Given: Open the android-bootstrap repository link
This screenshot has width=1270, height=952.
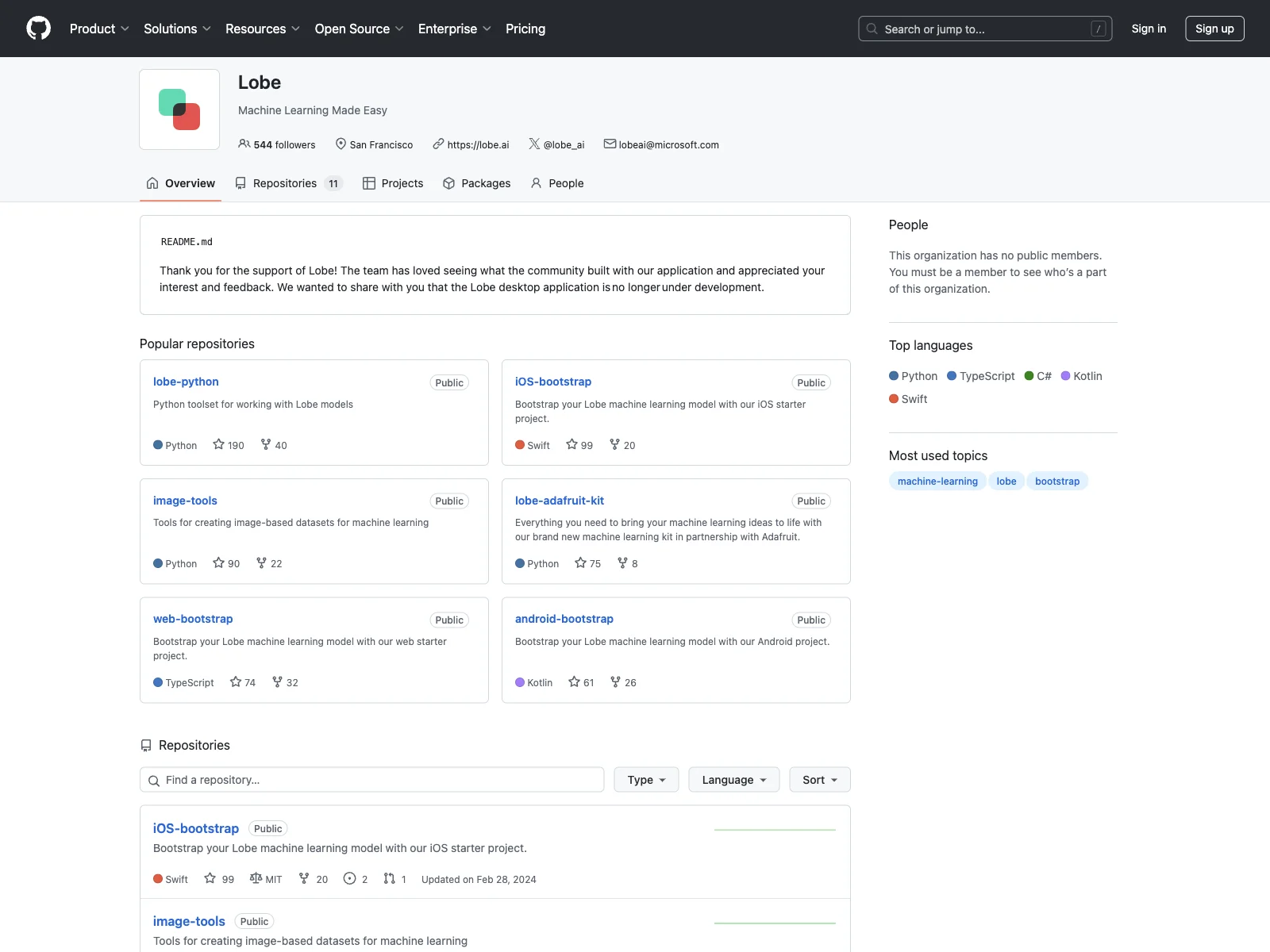Looking at the screenshot, I should click(x=564, y=619).
